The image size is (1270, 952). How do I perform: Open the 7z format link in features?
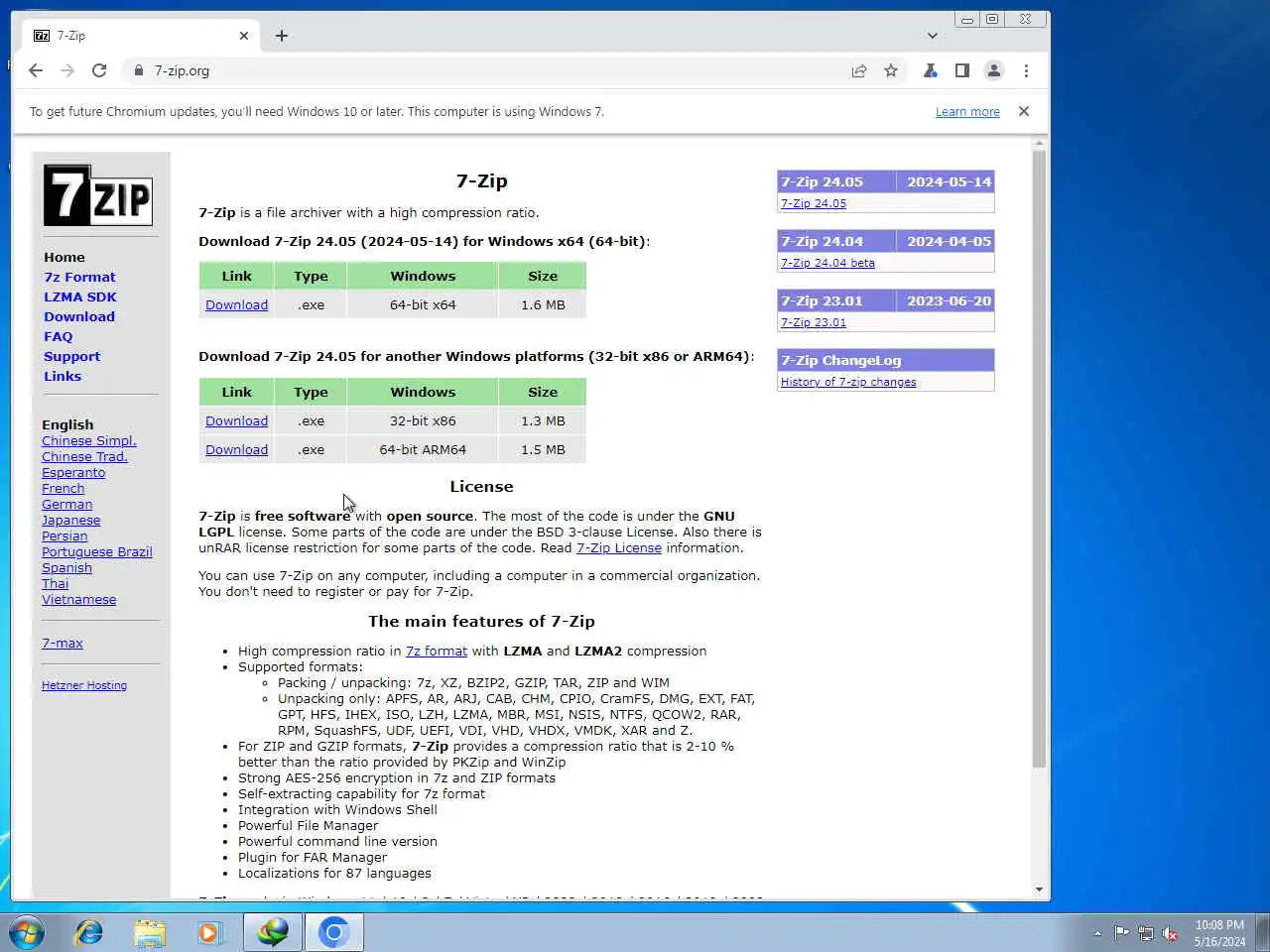click(x=437, y=652)
